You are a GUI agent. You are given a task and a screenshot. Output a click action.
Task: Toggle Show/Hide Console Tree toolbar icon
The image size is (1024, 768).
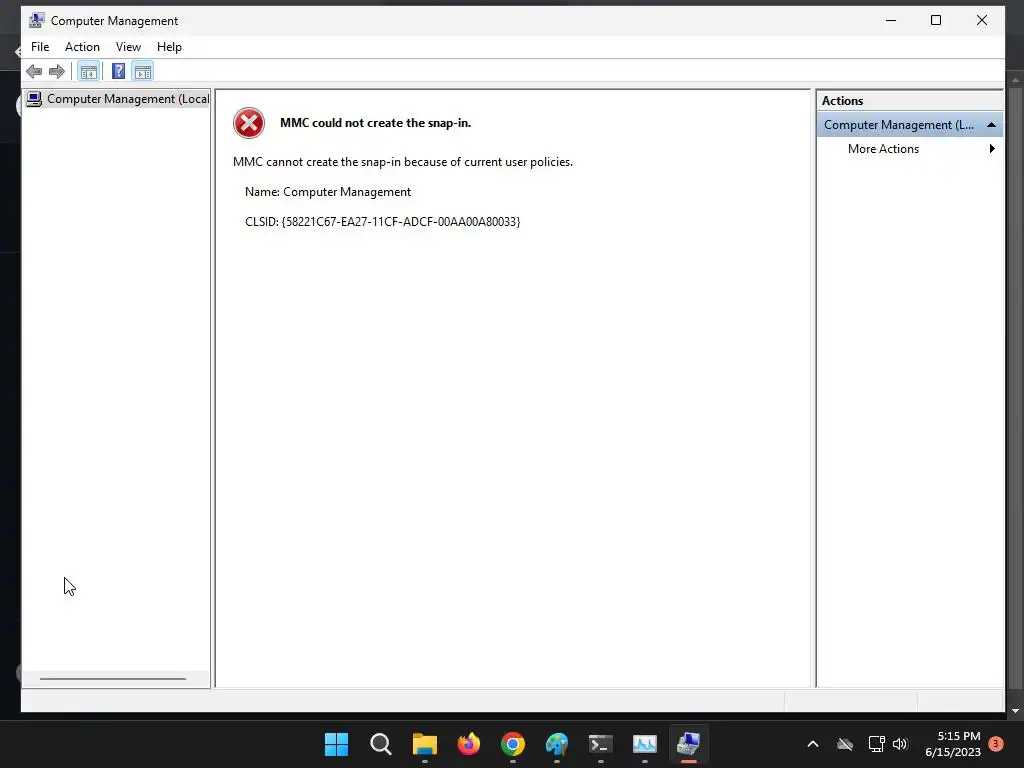tap(88, 71)
